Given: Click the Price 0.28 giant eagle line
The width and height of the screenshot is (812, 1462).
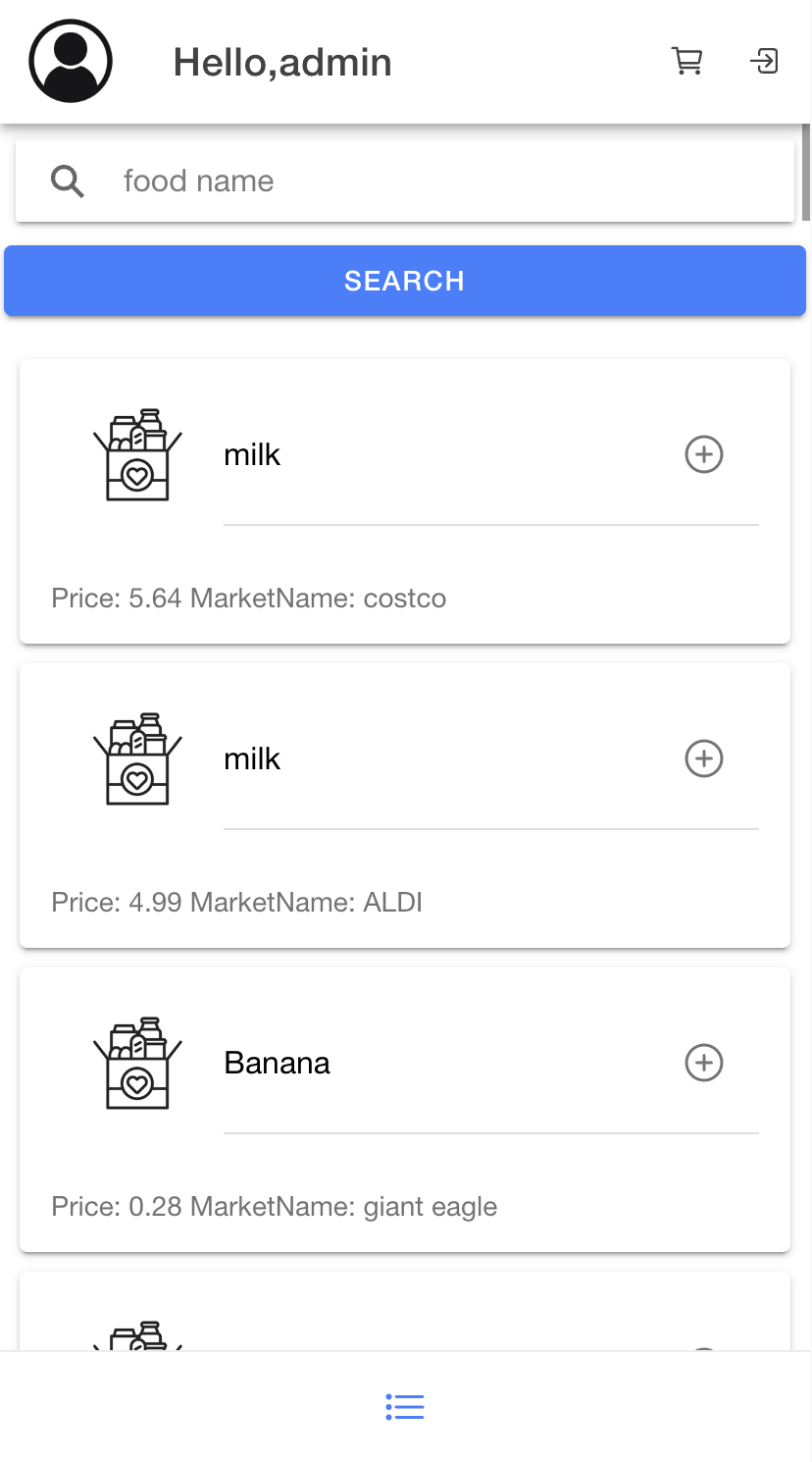Looking at the screenshot, I should (275, 1207).
